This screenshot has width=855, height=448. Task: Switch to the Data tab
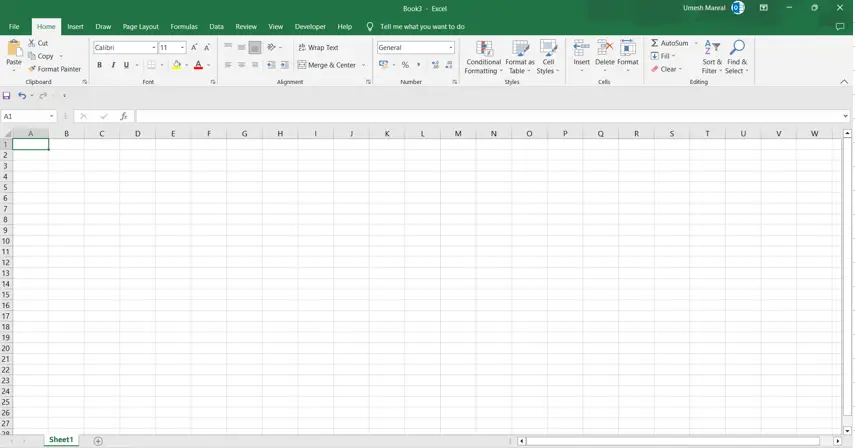(x=216, y=26)
